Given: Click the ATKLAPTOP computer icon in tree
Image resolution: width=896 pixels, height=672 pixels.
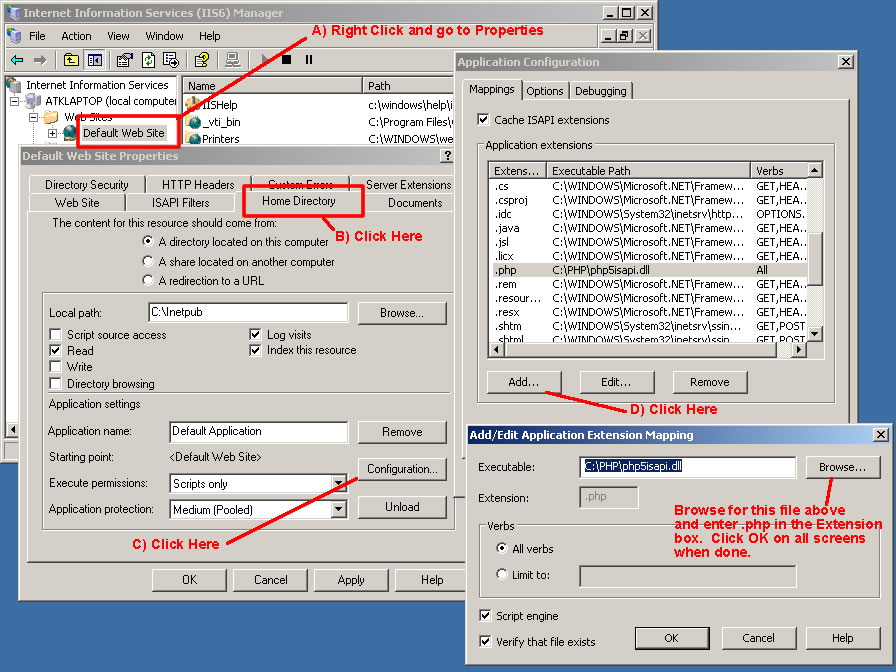Looking at the screenshot, I should coord(33,101).
